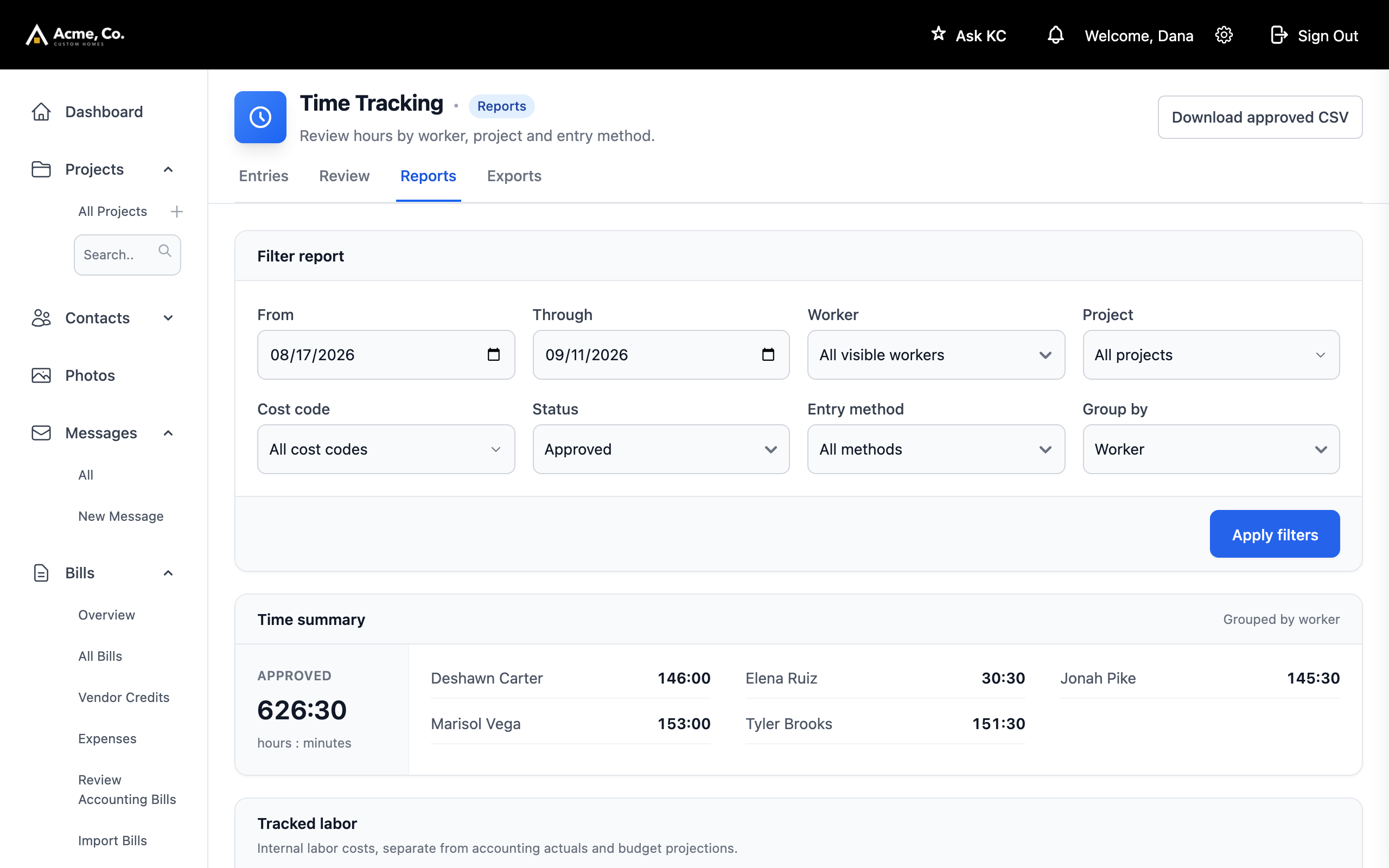
Task: Open the notifications bell
Action: (1055, 35)
